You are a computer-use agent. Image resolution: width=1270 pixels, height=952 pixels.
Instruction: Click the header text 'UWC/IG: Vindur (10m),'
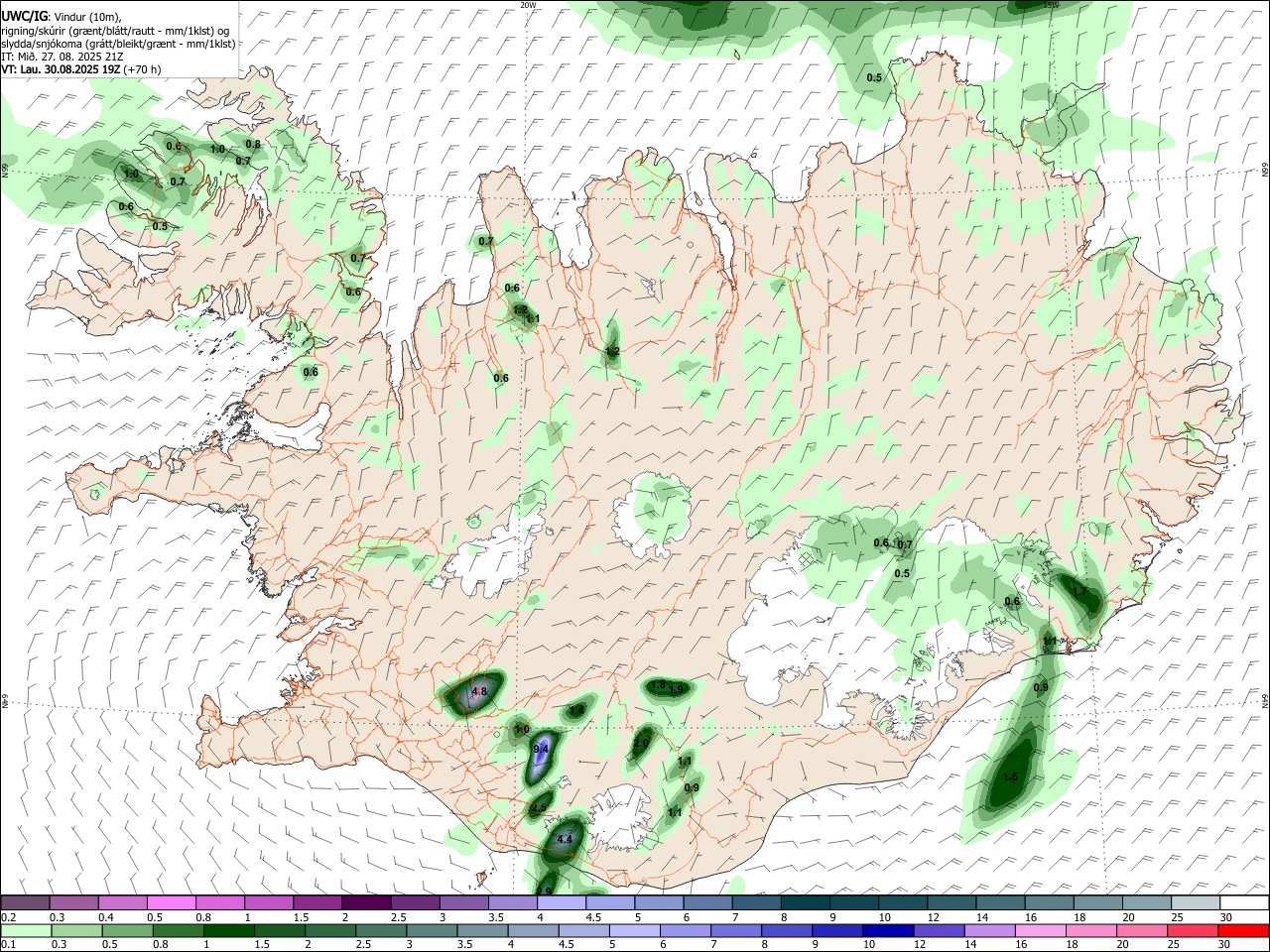click(x=60, y=16)
